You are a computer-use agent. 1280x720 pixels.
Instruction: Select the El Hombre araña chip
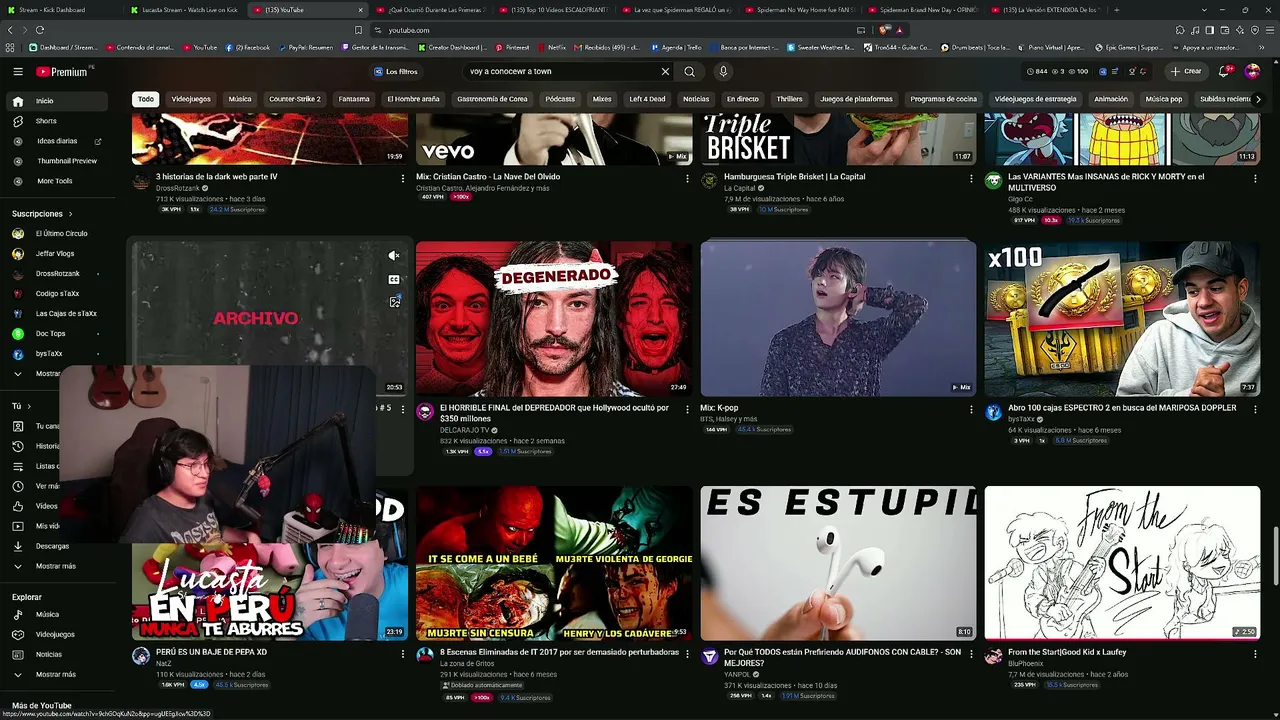pyautogui.click(x=414, y=99)
